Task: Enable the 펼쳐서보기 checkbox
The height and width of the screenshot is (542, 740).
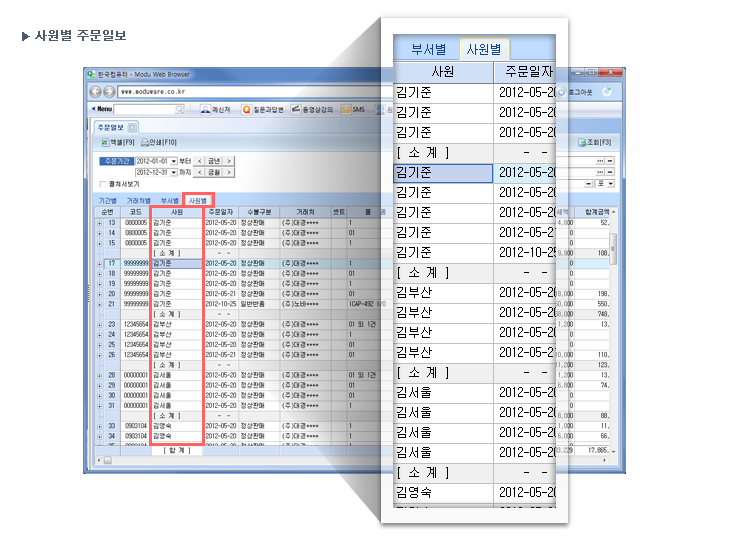Action: pyautogui.click(x=101, y=184)
